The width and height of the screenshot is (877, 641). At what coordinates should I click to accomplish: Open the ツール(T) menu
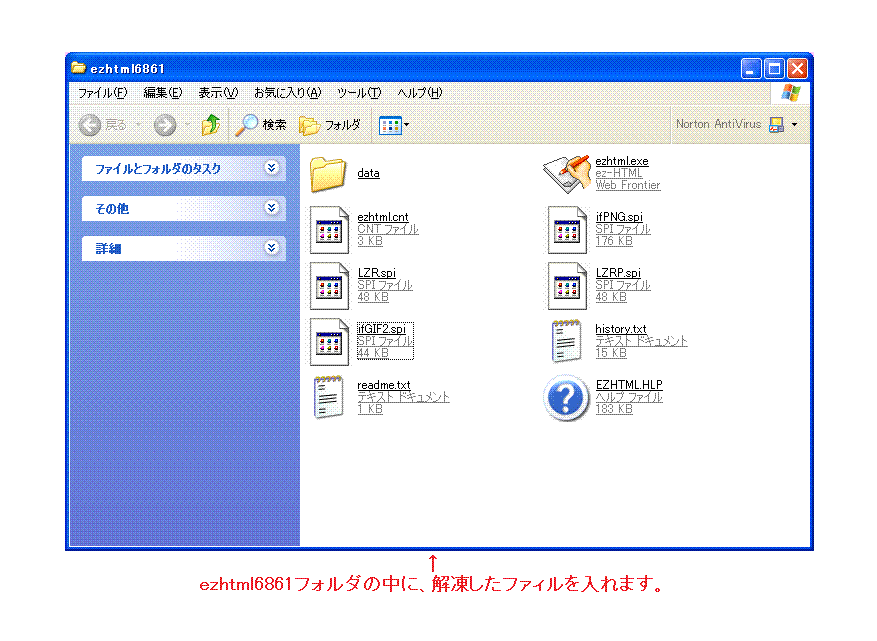point(359,93)
